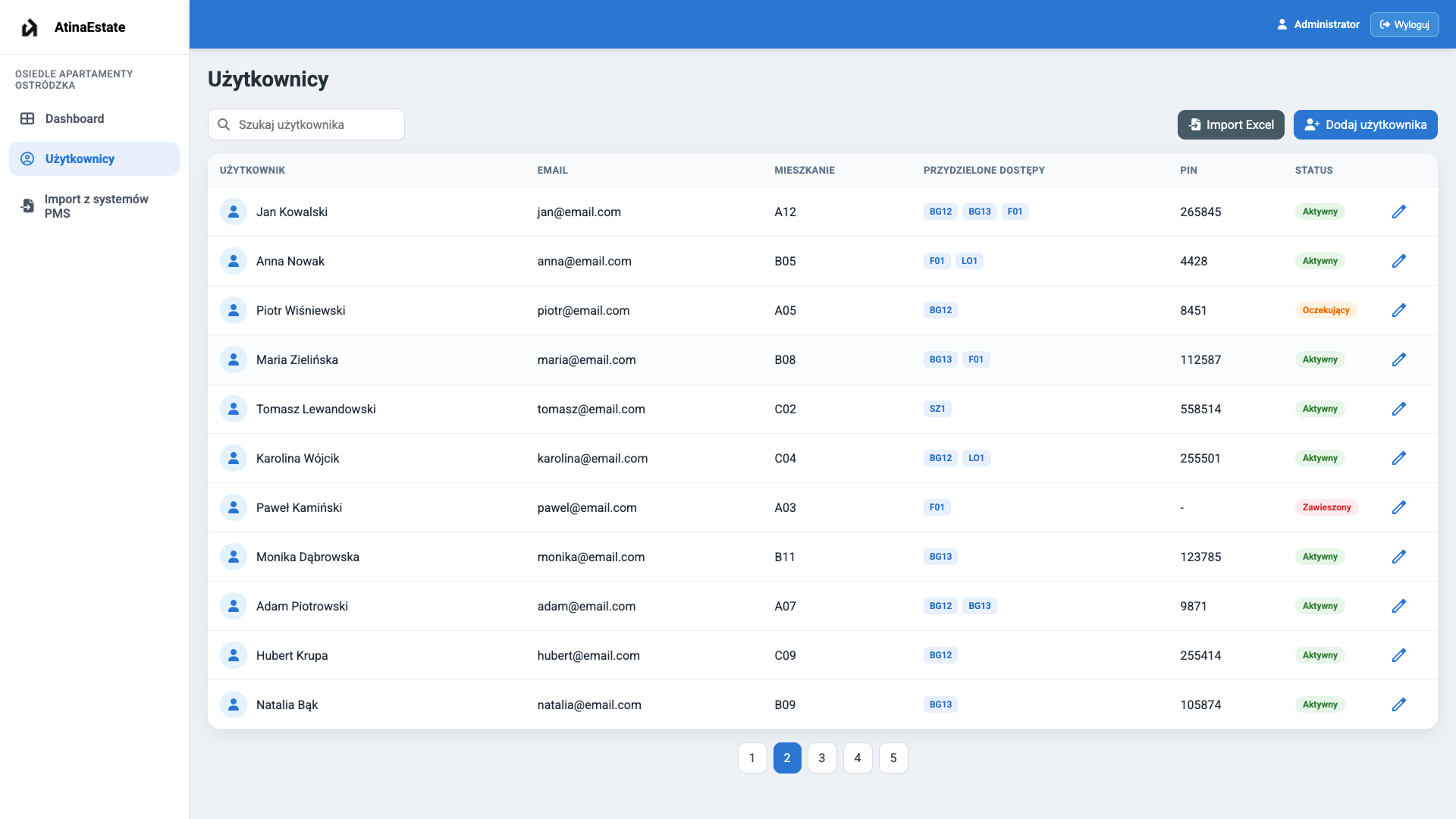
Task: Click the BG12 access tag for Jan Kowalski
Action: click(940, 212)
